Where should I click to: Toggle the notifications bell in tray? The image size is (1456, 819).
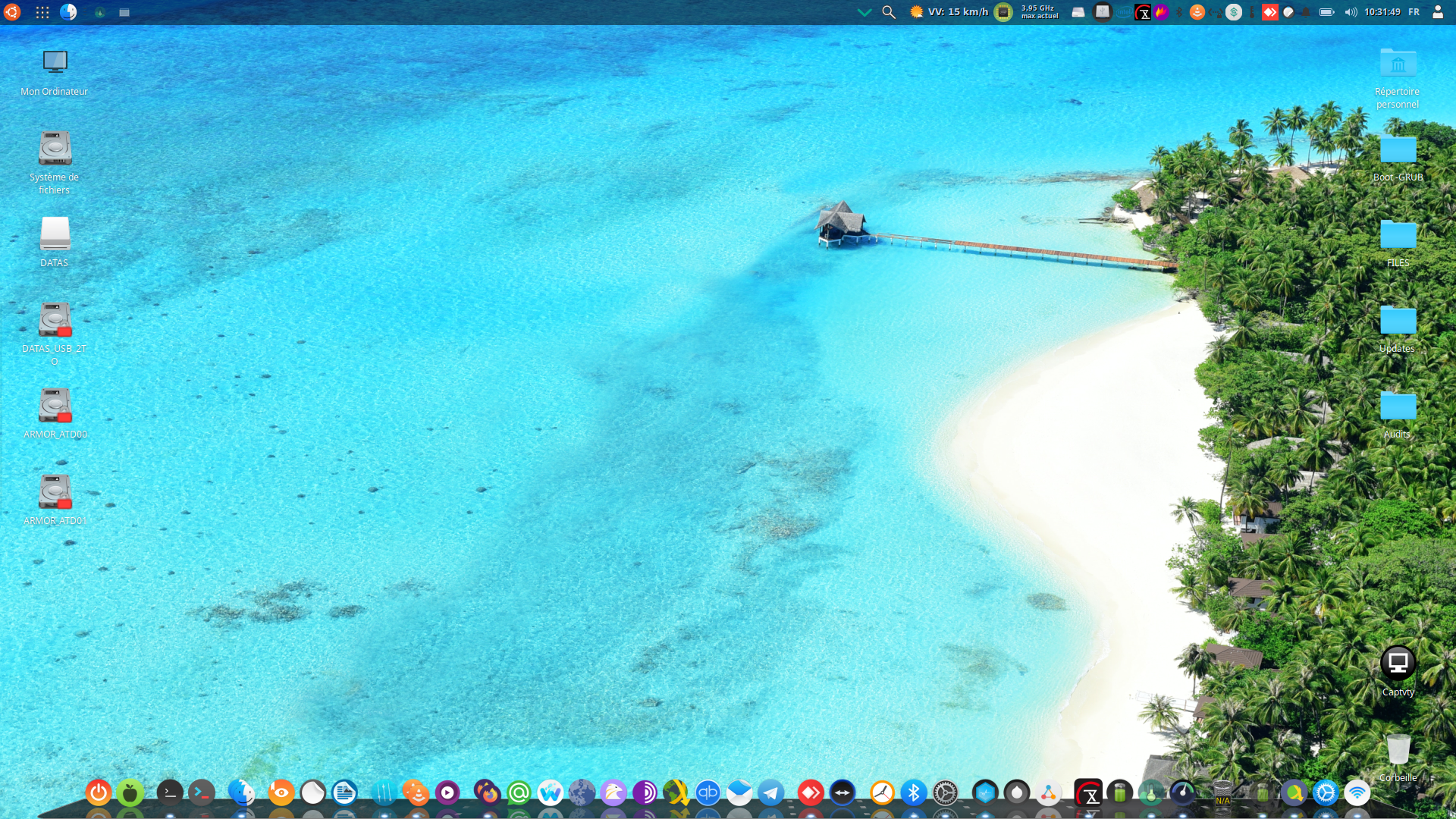point(1307,12)
